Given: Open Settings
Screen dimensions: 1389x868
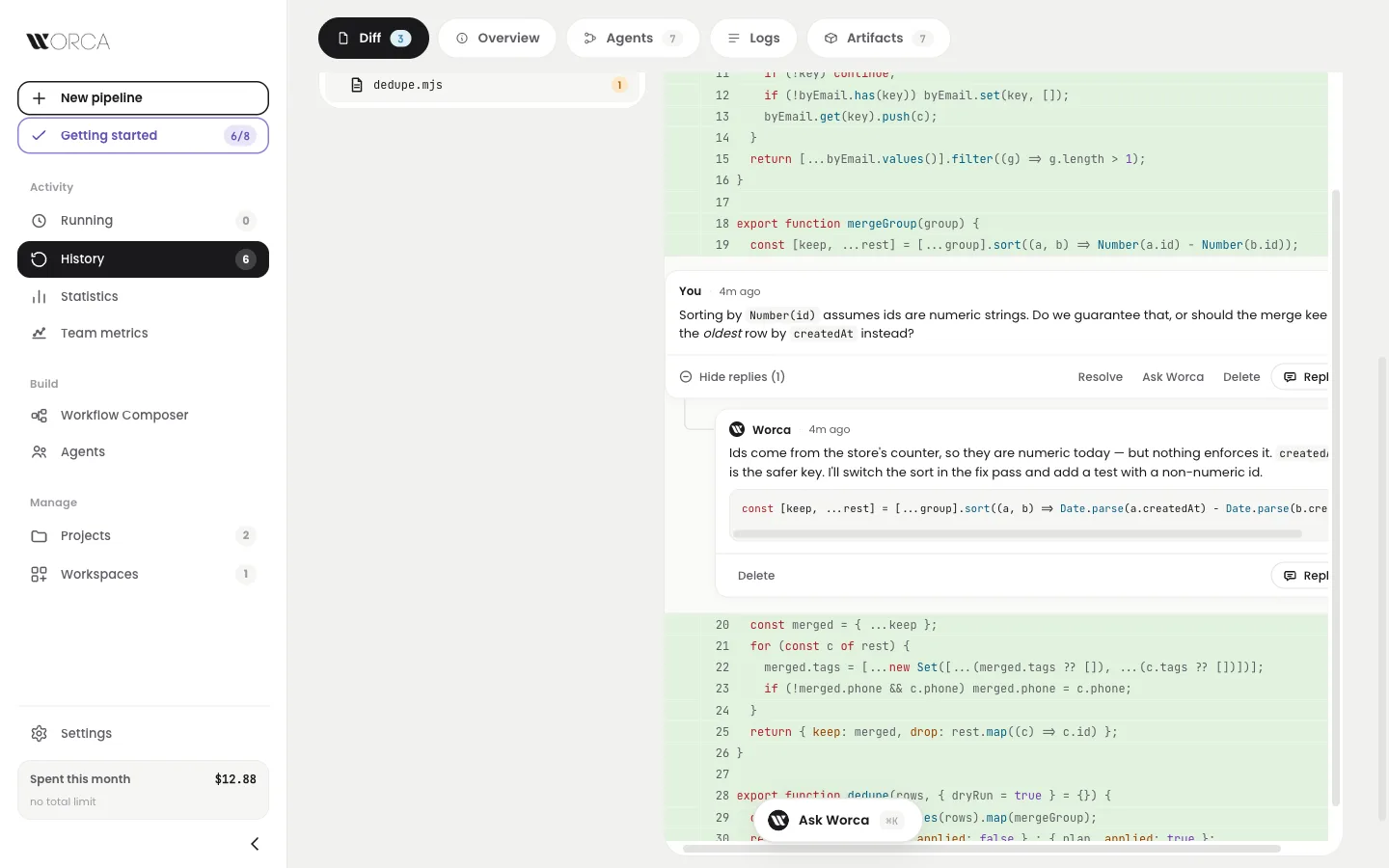Looking at the screenshot, I should tap(143, 734).
